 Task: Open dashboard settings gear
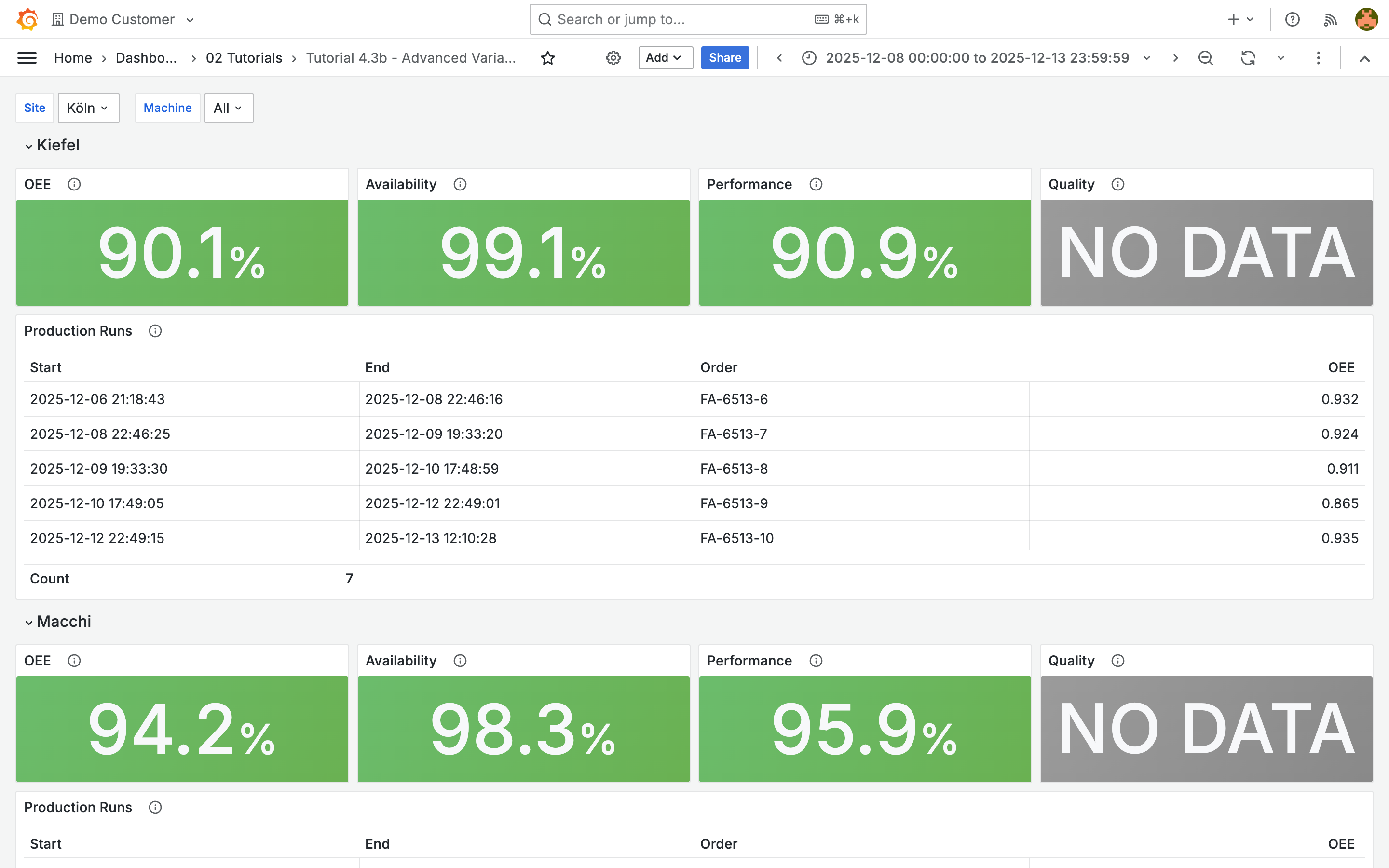613,58
